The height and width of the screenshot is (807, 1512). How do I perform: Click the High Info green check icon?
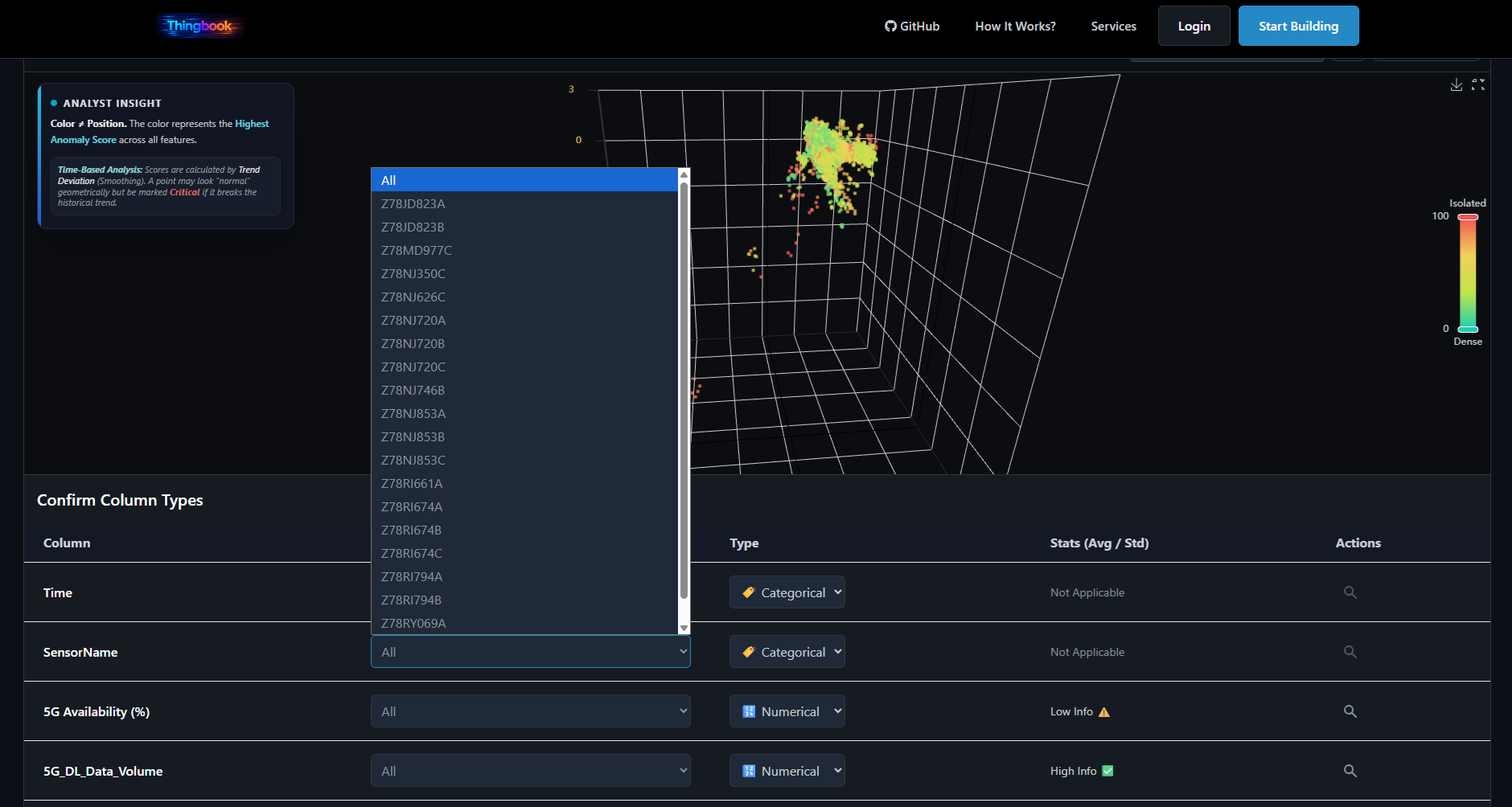click(x=1107, y=771)
